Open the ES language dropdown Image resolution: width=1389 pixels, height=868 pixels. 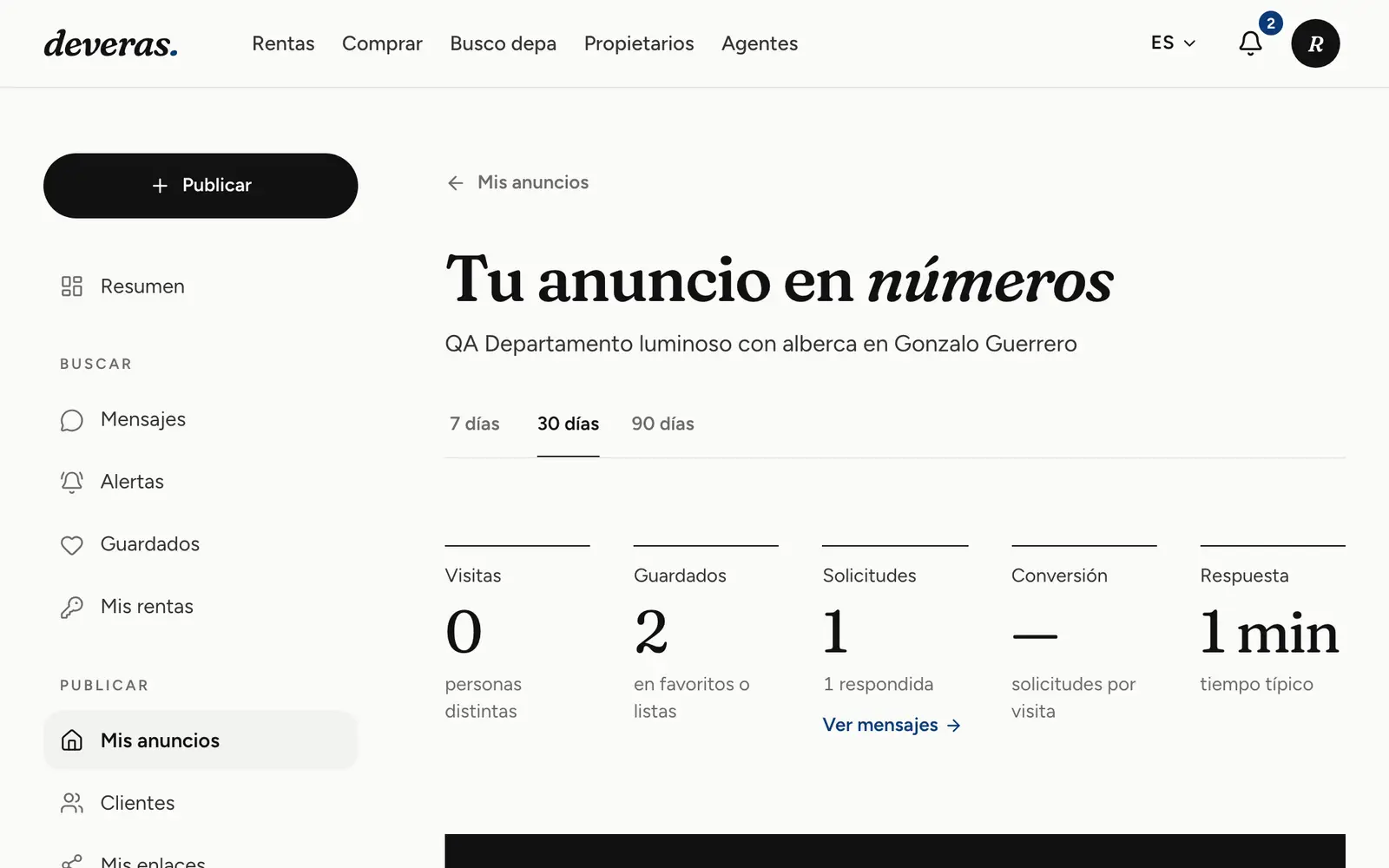click(1174, 43)
